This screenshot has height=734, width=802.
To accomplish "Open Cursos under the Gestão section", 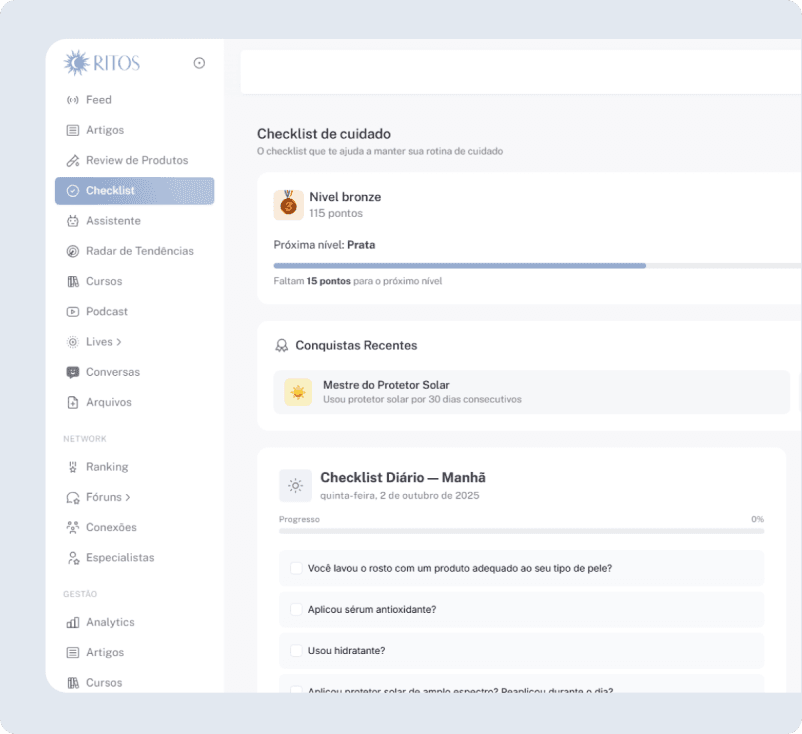I will 104,683.
